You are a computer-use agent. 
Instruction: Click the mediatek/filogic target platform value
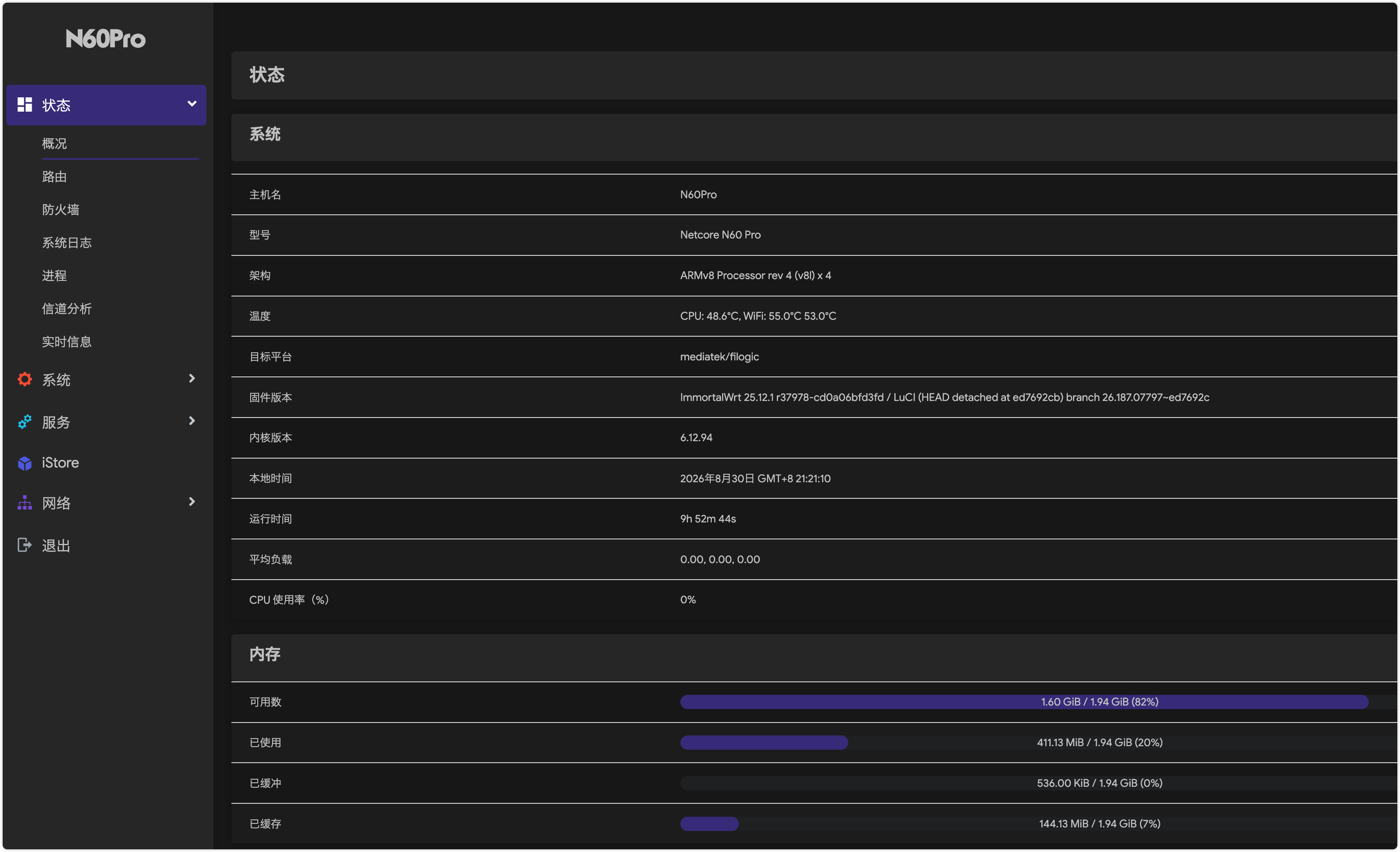click(x=719, y=357)
